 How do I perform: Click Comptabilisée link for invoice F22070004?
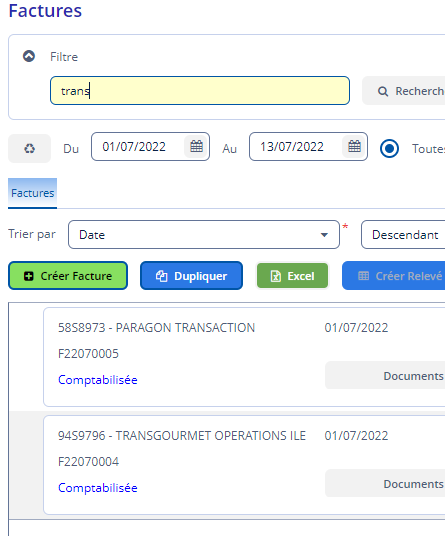click(x=98, y=488)
